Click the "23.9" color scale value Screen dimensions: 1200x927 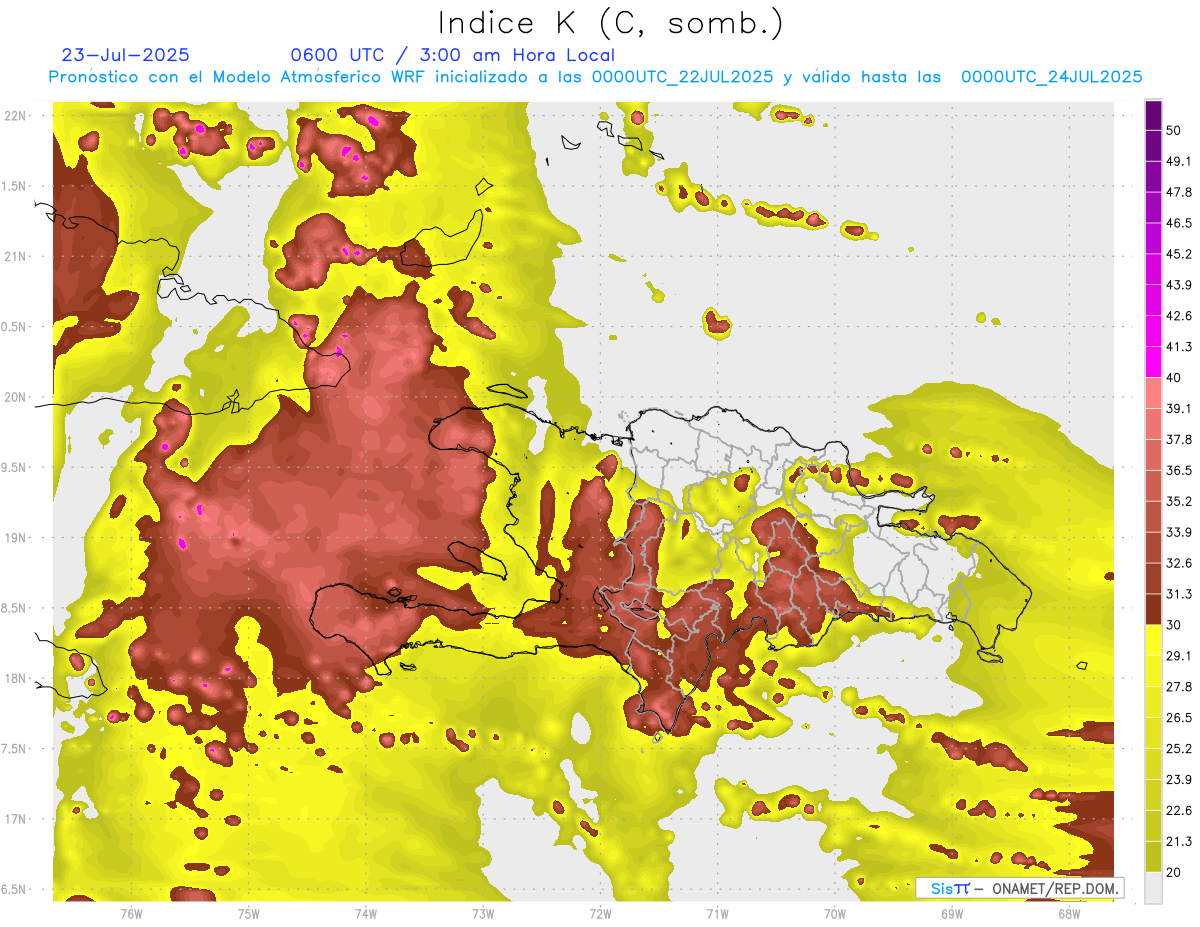(1179, 780)
